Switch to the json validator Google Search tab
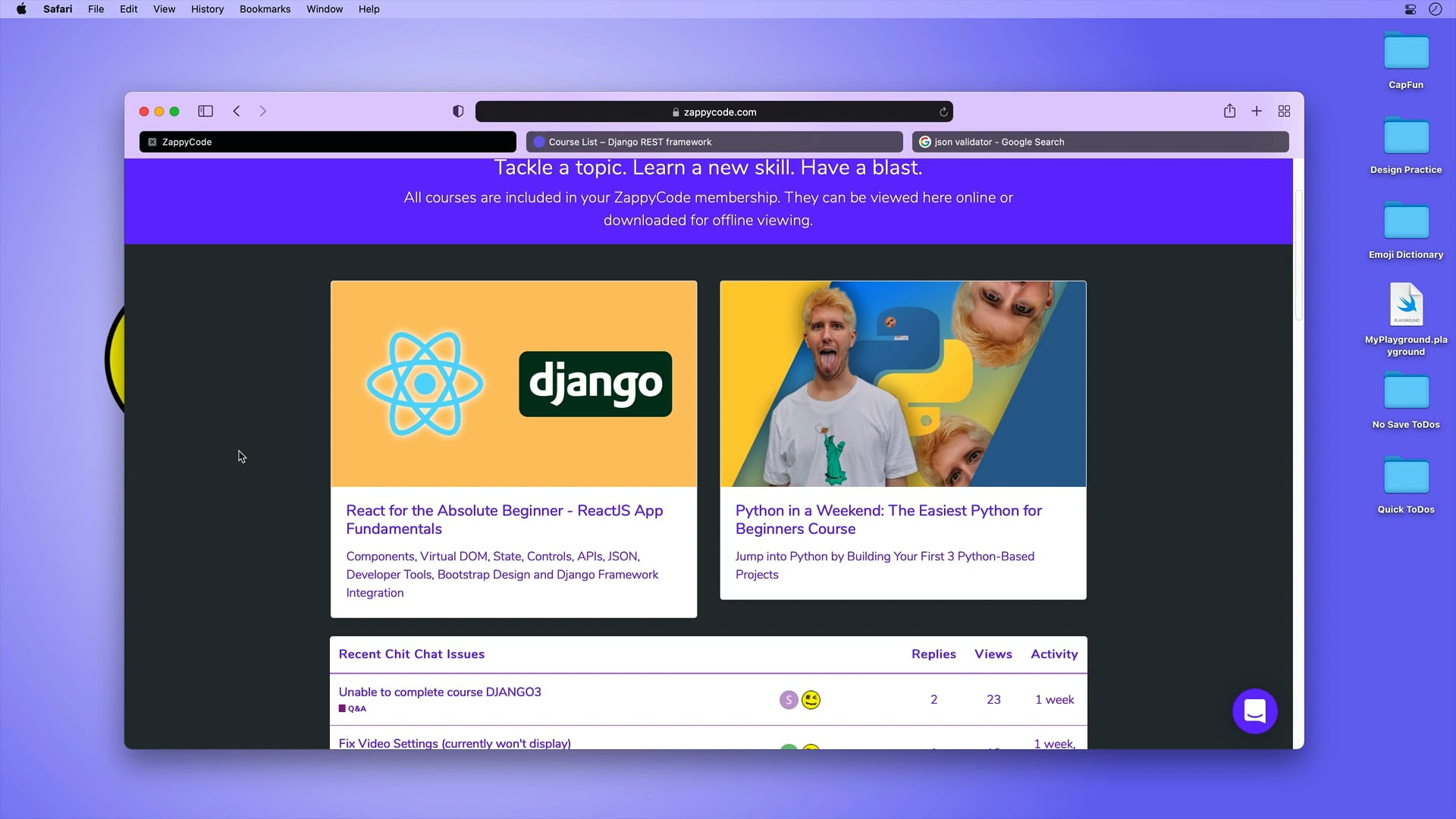The width and height of the screenshot is (1456, 819). [x=1100, y=142]
